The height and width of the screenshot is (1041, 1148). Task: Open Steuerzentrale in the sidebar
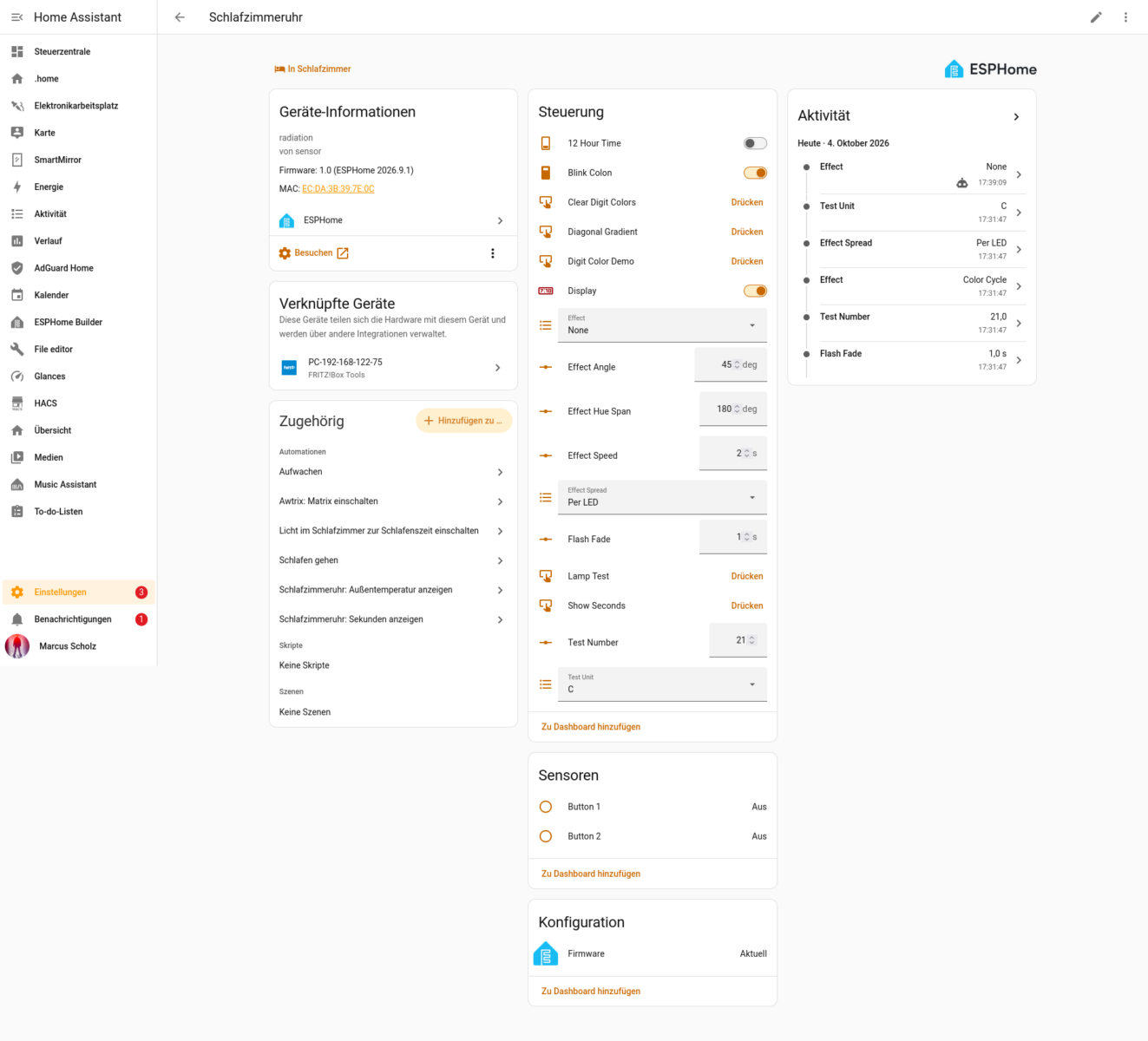pyautogui.click(x=78, y=52)
